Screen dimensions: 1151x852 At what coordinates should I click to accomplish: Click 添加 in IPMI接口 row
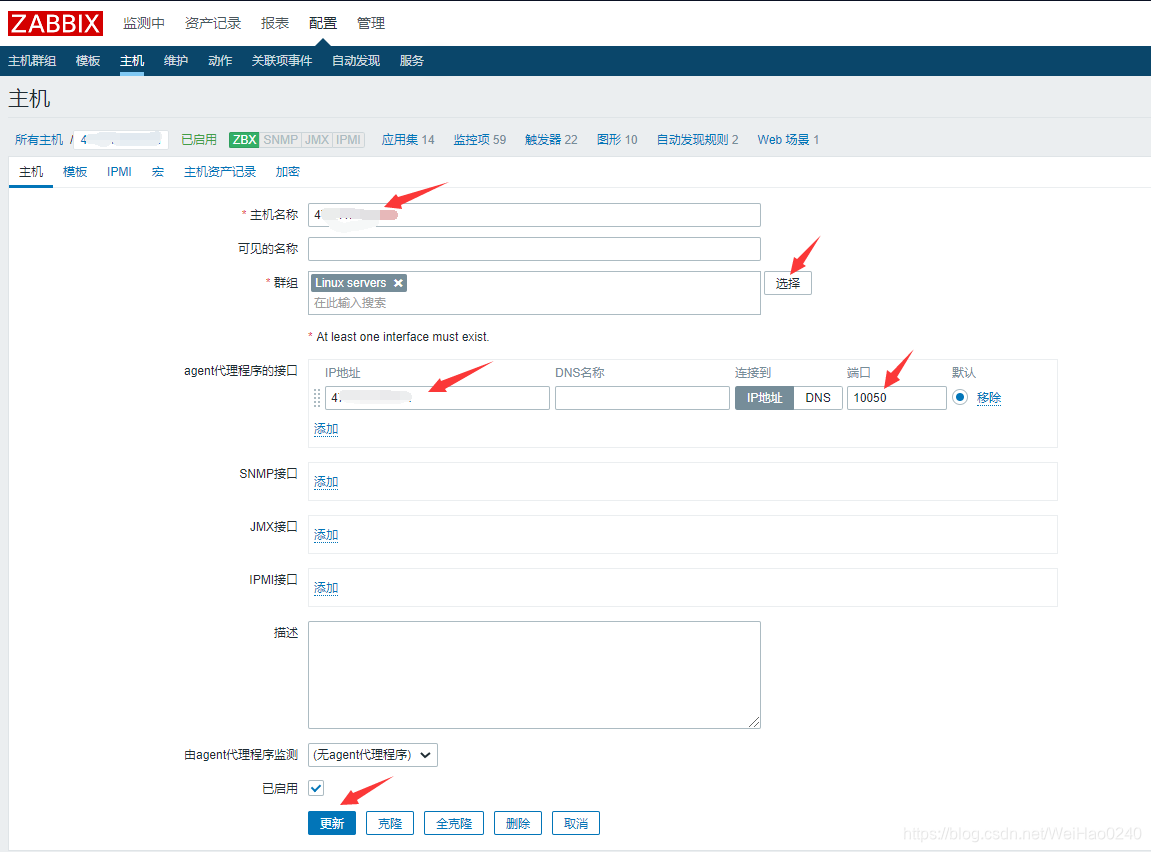326,588
